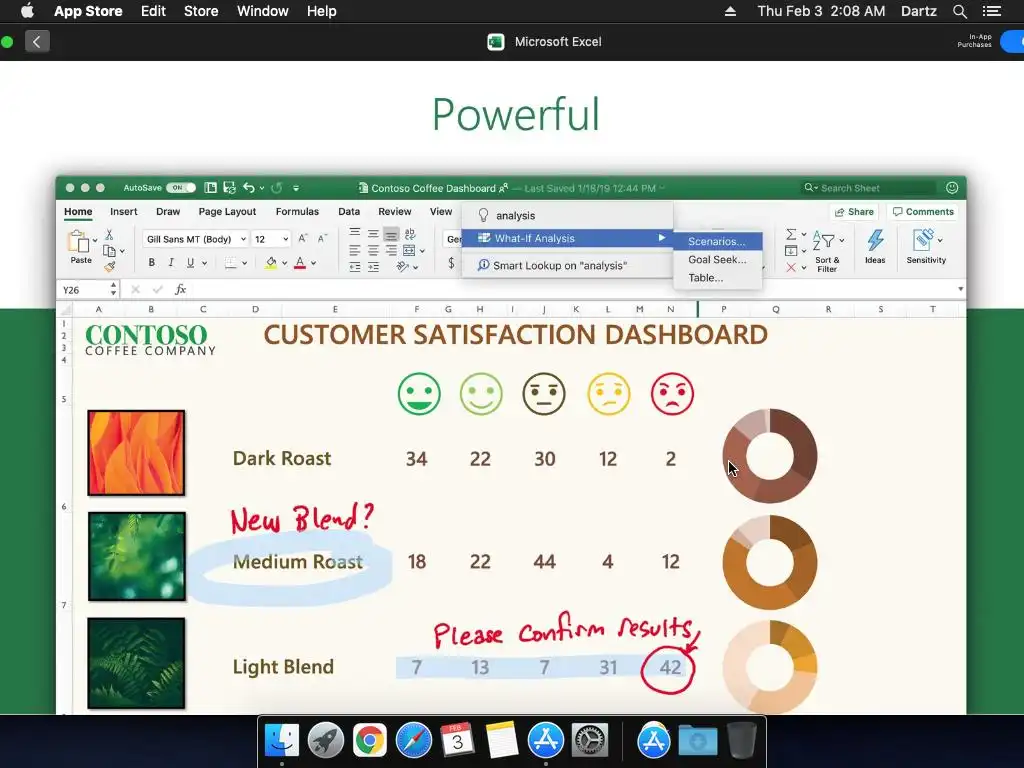Switch to the Page Layout tab
Image resolution: width=1024 pixels, height=768 pixels.
pos(227,212)
